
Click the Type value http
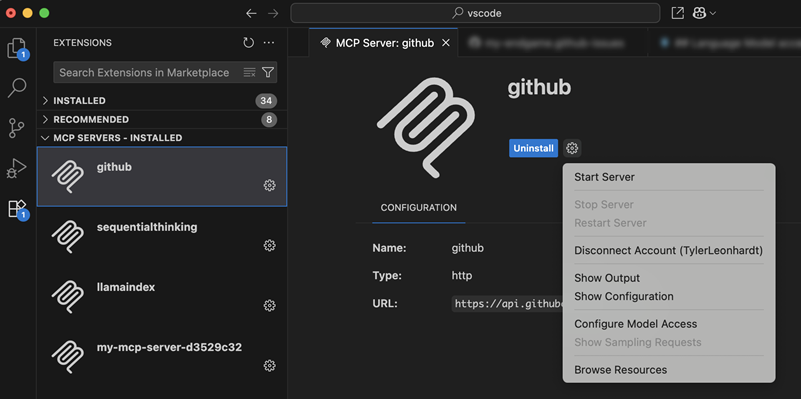462,276
